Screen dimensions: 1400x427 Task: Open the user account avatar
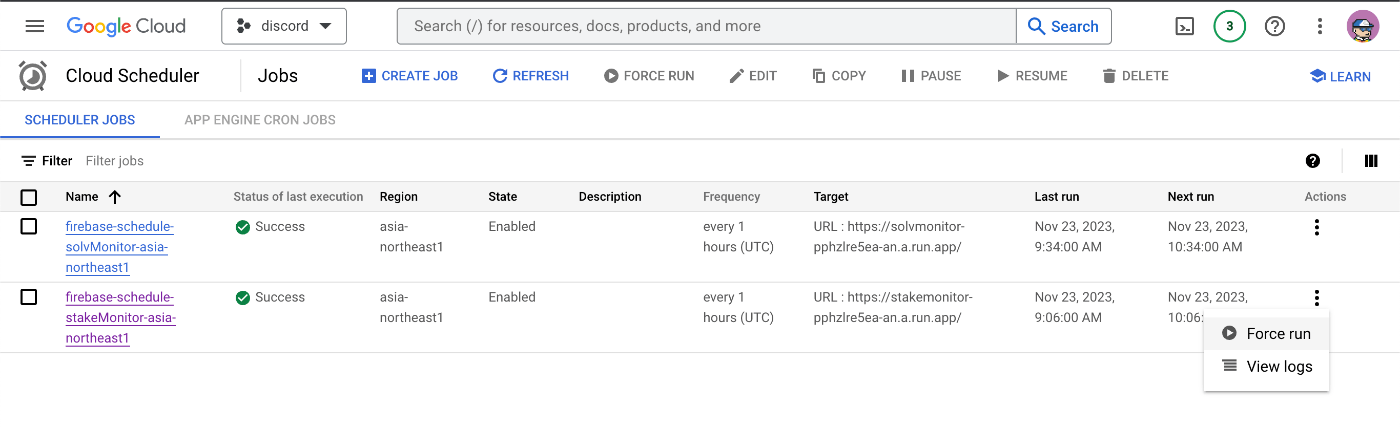(x=1363, y=26)
